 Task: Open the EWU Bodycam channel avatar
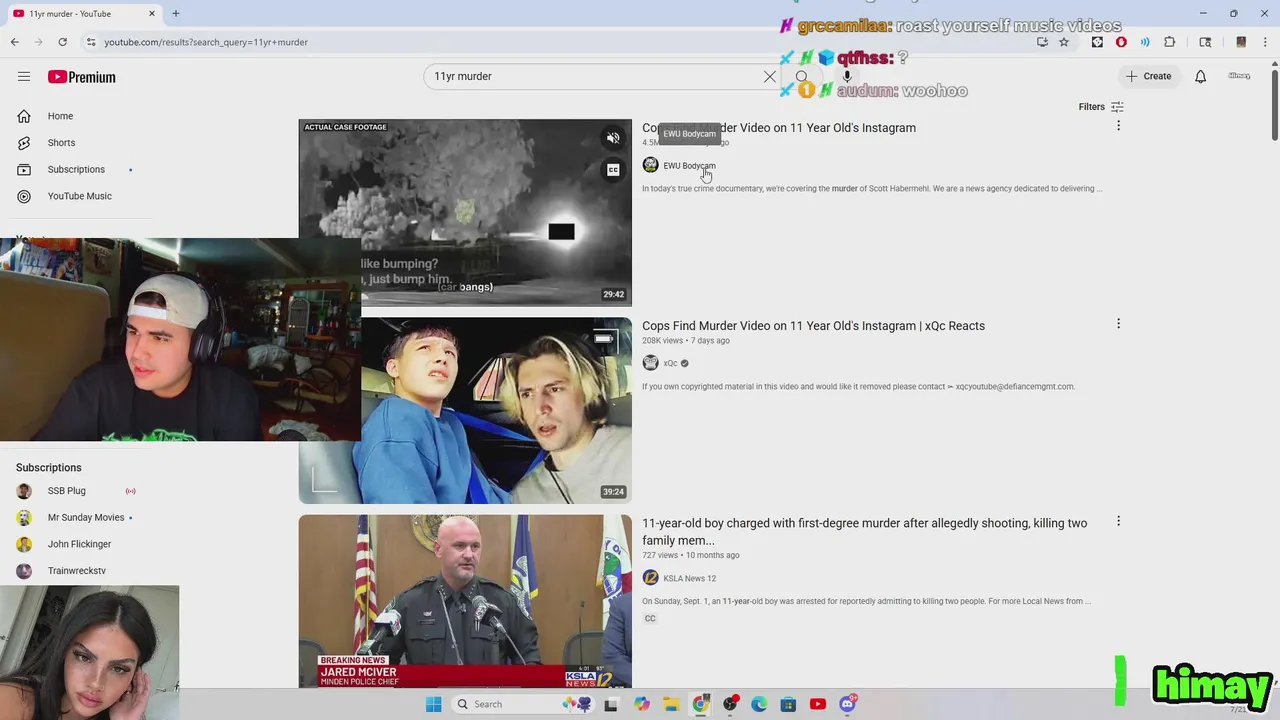[650, 165]
